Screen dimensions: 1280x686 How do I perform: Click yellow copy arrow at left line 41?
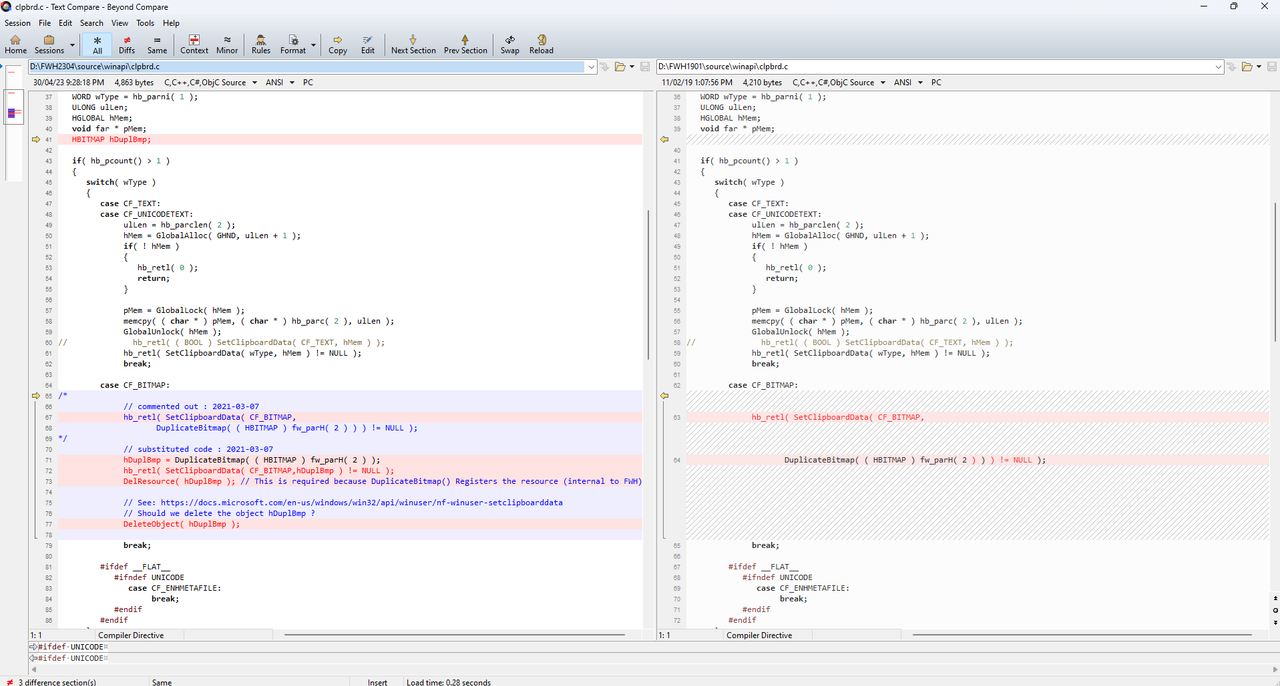[36, 140]
